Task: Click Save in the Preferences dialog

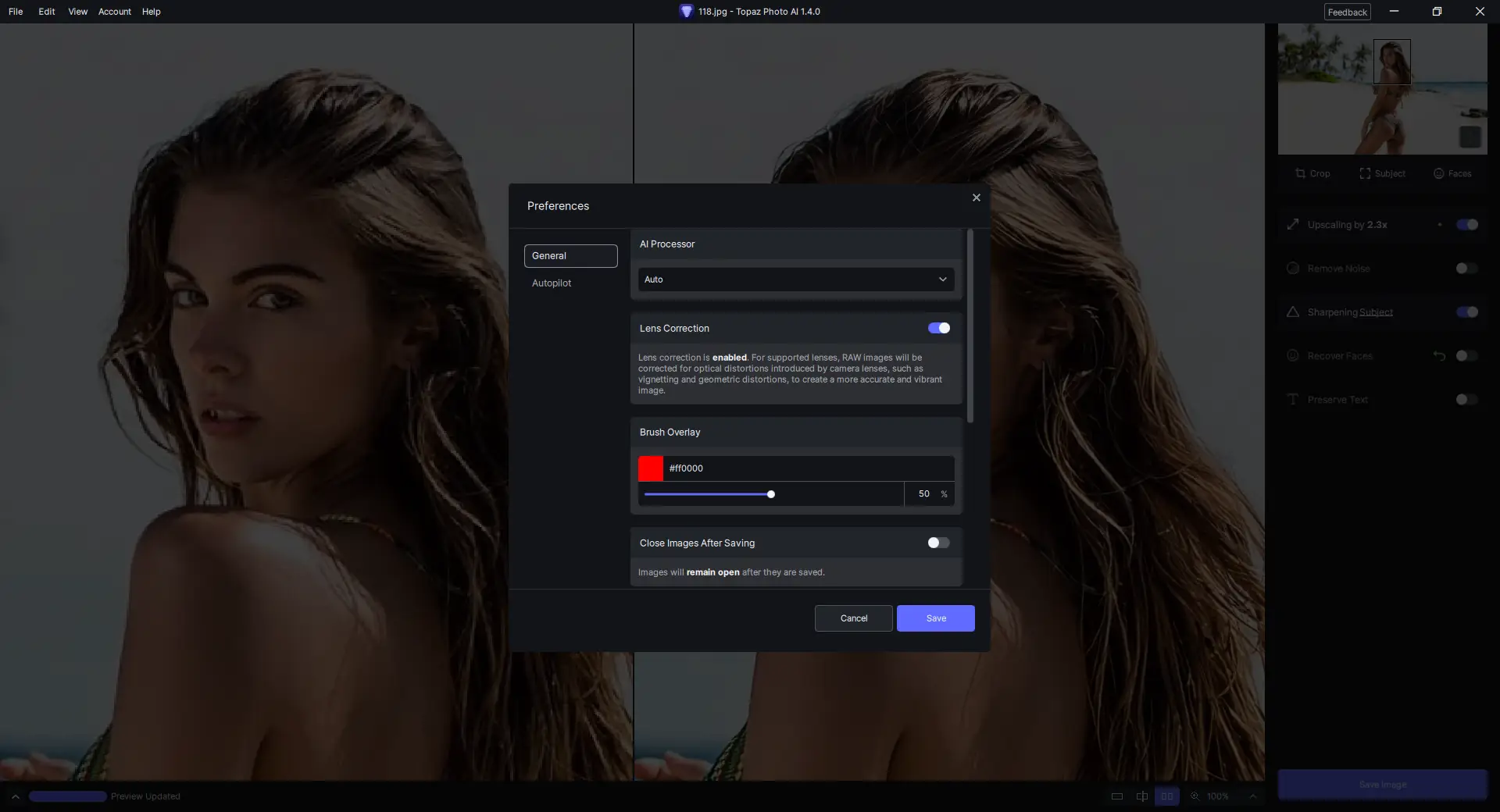Action: (x=936, y=618)
